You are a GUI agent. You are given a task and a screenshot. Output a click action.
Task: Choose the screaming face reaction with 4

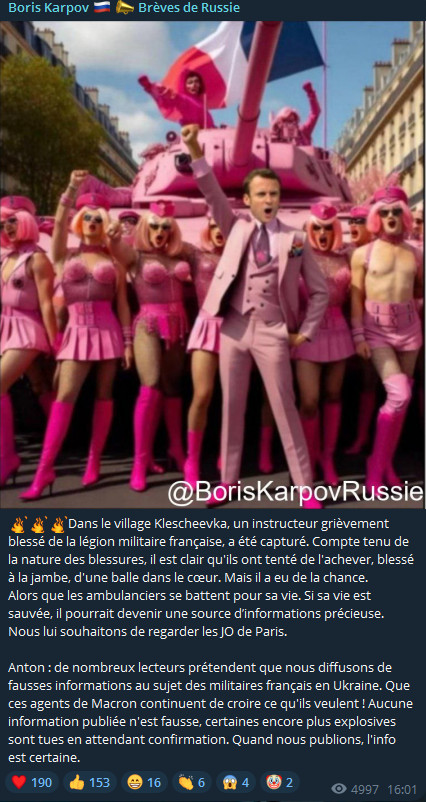coord(236,783)
